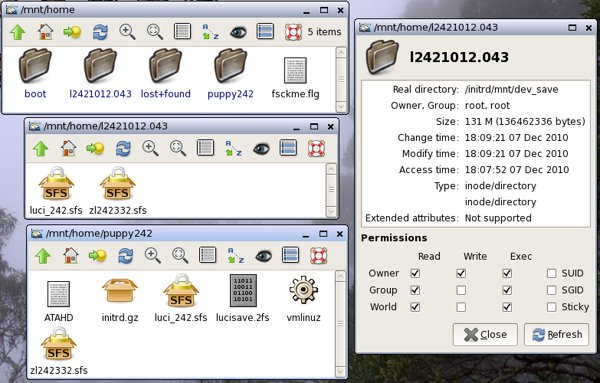
Task: Enable the SGID checkbox
Action: 551,290
